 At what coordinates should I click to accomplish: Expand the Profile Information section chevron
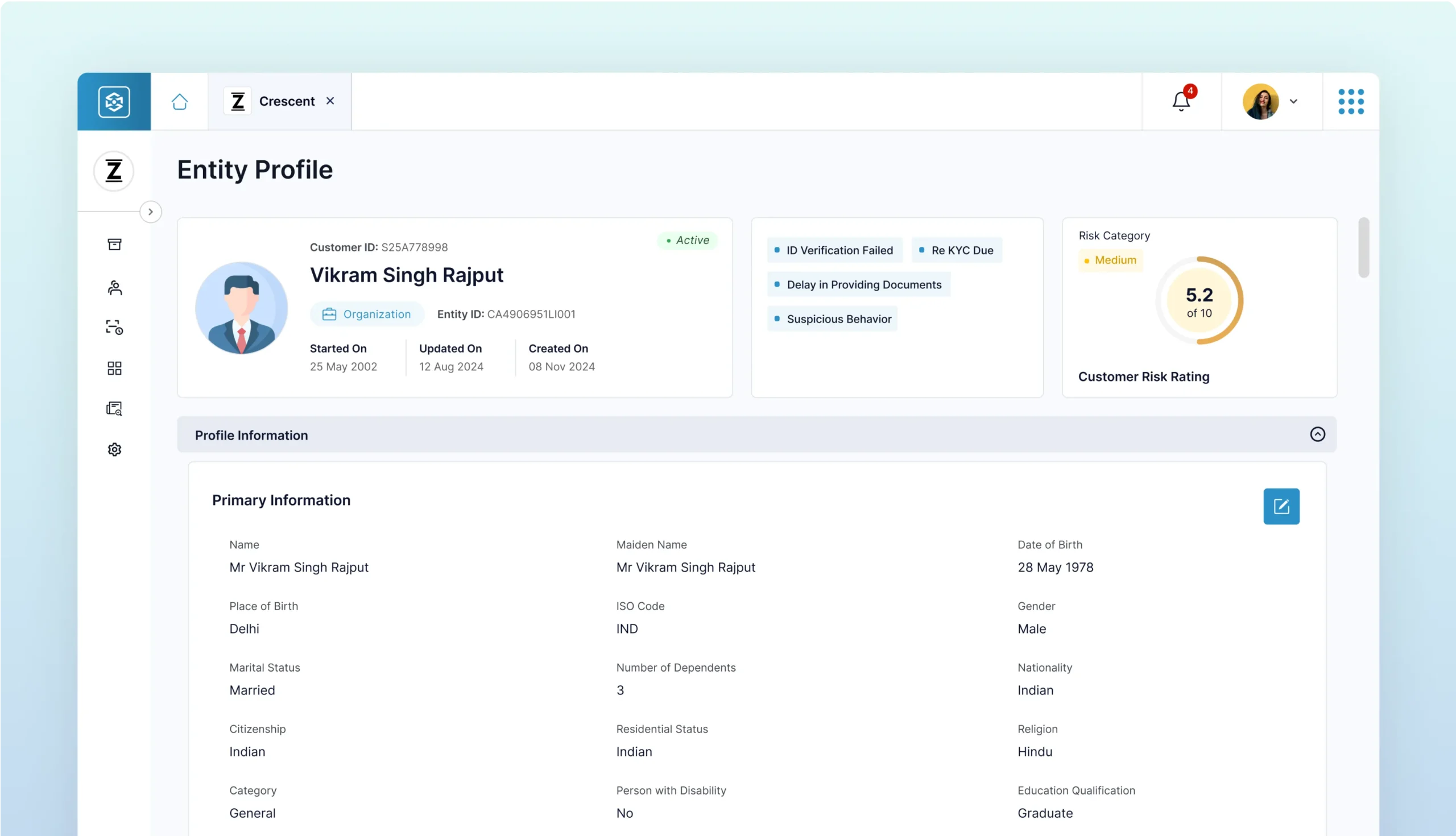pos(1318,434)
